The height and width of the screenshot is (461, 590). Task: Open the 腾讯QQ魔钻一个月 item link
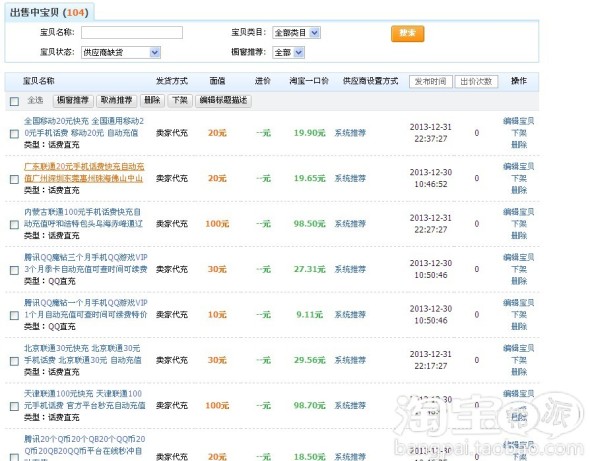point(86,309)
